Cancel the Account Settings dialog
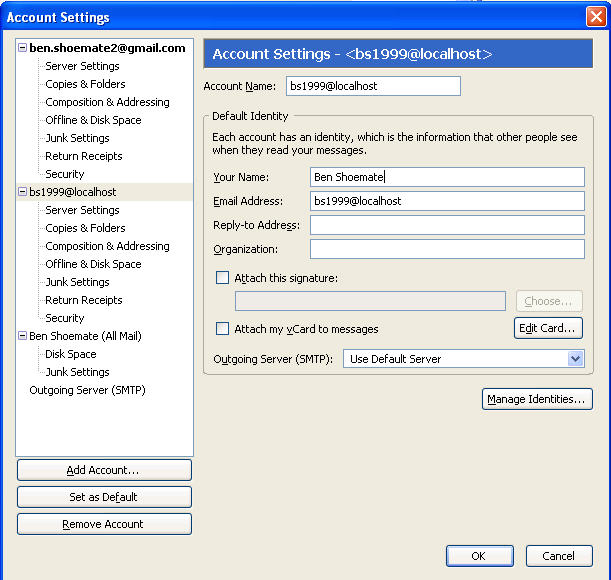This screenshot has height=580, width=611. (x=558, y=556)
